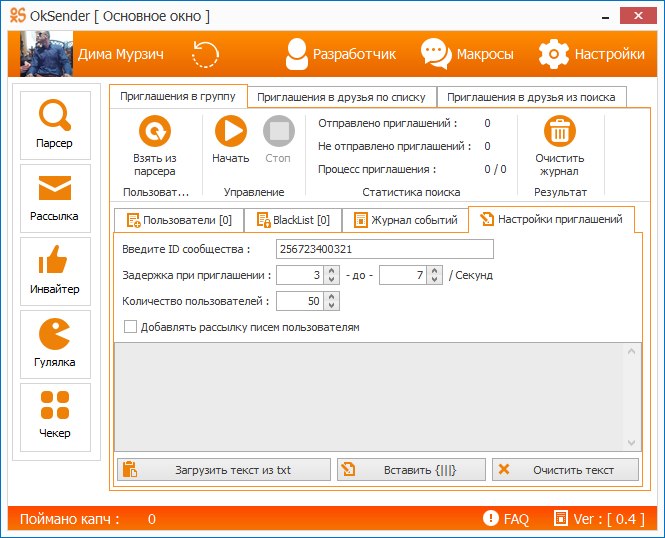Screen dimensions: 665x538
Task: Open the Журнал событий tab
Action: pyautogui.click(x=405, y=220)
